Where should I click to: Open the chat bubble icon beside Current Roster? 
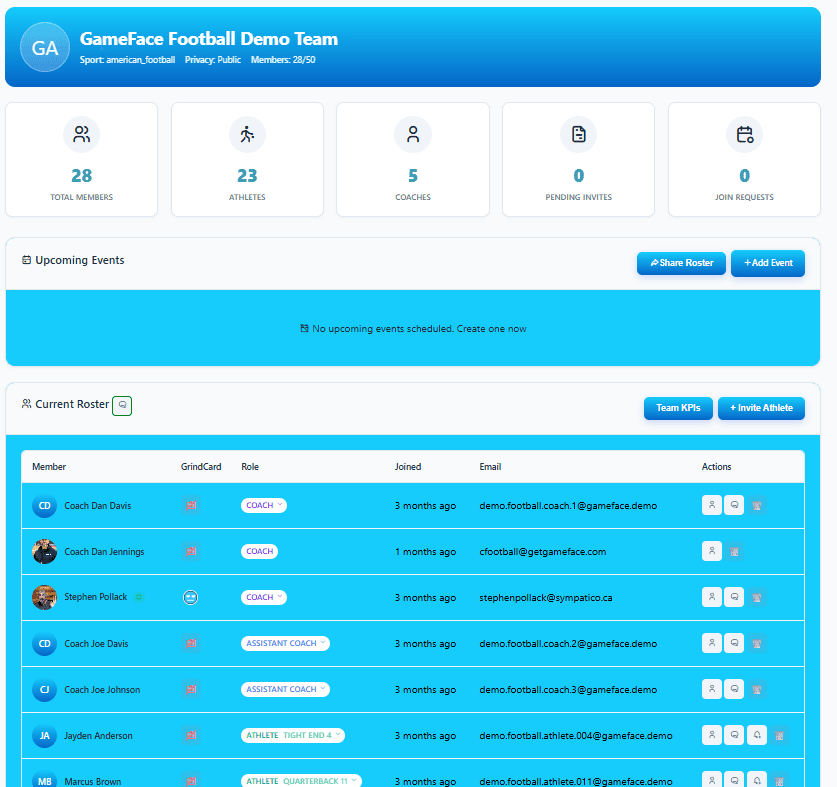pyautogui.click(x=121, y=405)
